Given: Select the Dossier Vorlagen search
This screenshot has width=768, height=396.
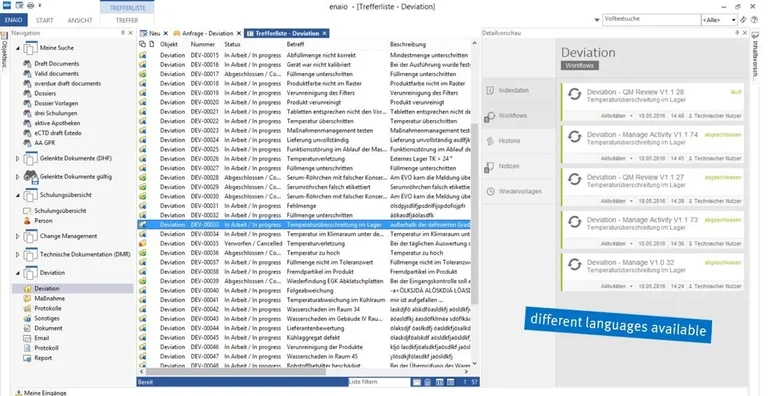Looking at the screenshot, I should pos(56,103).
